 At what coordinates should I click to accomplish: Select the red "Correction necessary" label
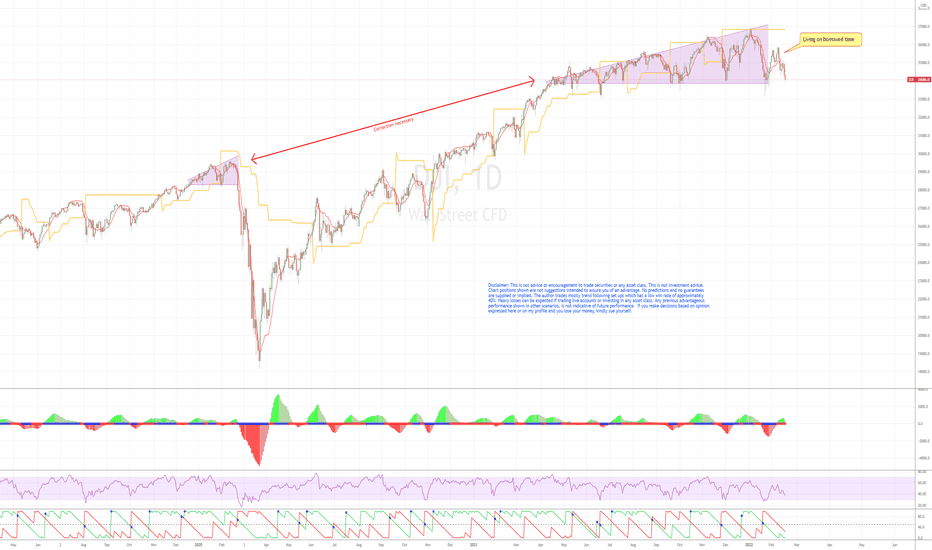pyautogui.click(x=393, y=124)
